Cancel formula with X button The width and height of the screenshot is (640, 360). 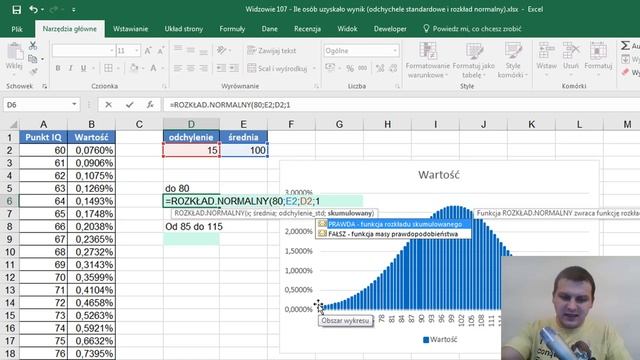108,105
